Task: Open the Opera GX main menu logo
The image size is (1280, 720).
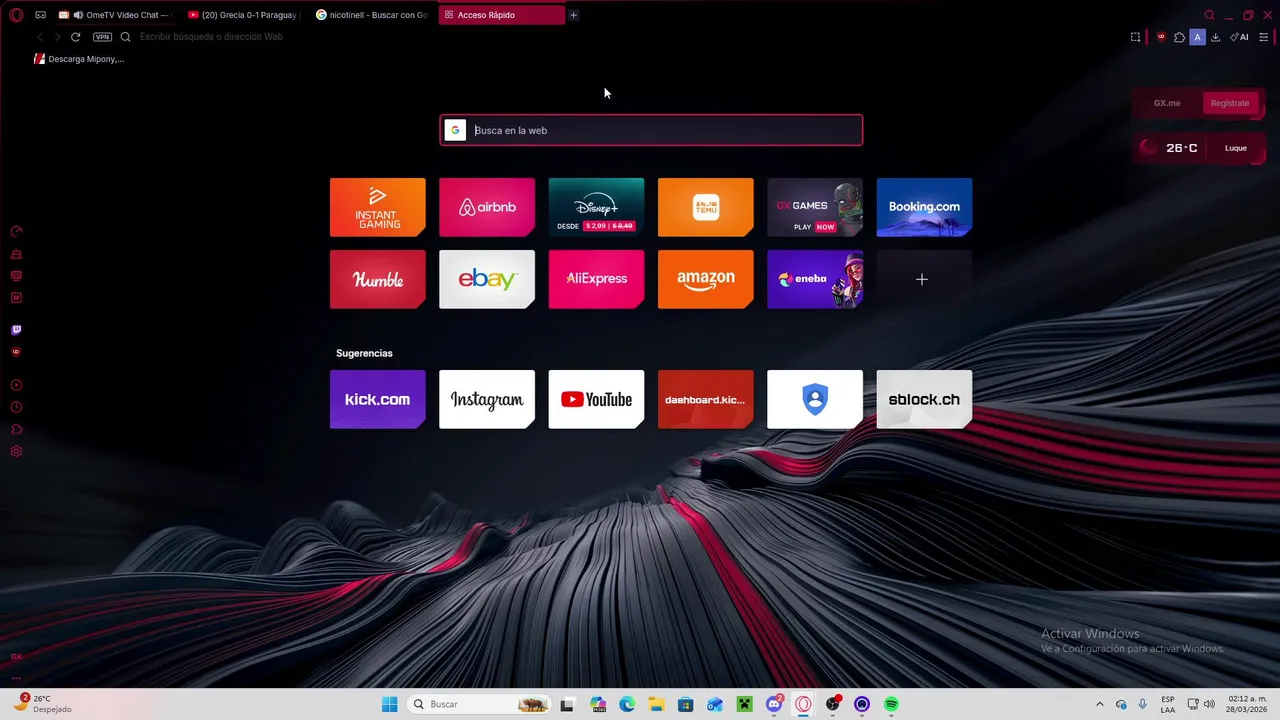Action: tap(16, 15)
